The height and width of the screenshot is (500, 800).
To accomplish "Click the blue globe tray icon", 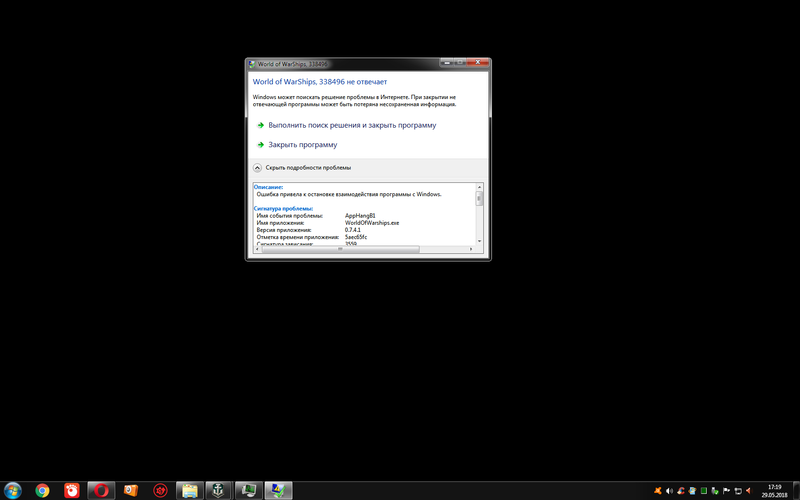I will [x=692, y=491].
